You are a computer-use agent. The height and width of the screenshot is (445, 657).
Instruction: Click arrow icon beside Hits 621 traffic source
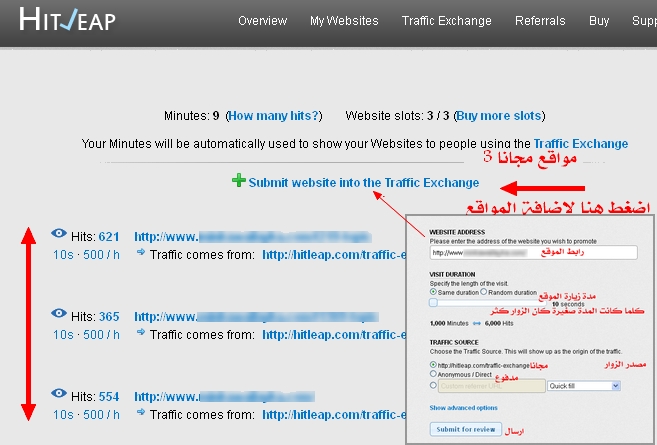coord(141,252)
